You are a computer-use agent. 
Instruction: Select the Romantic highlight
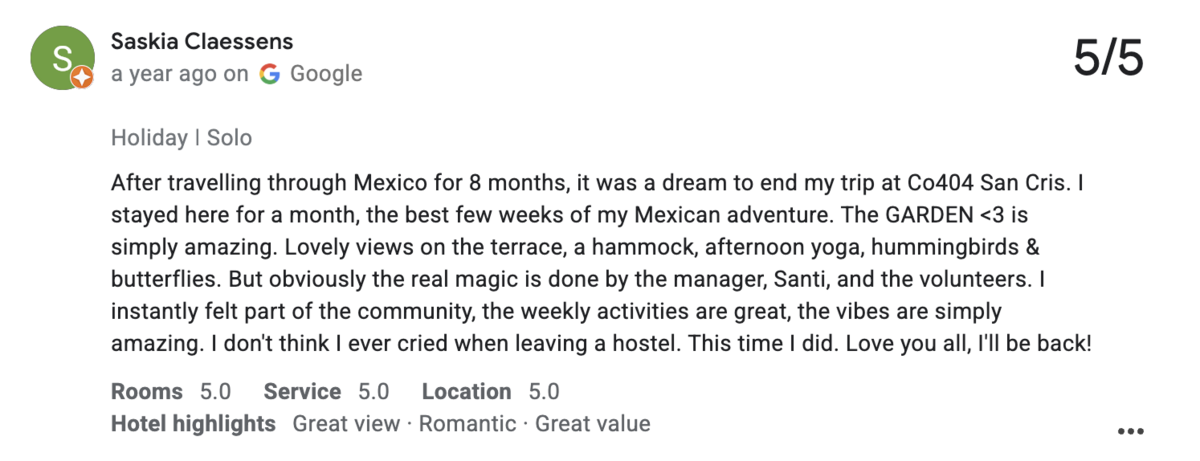tap(467, 423)
